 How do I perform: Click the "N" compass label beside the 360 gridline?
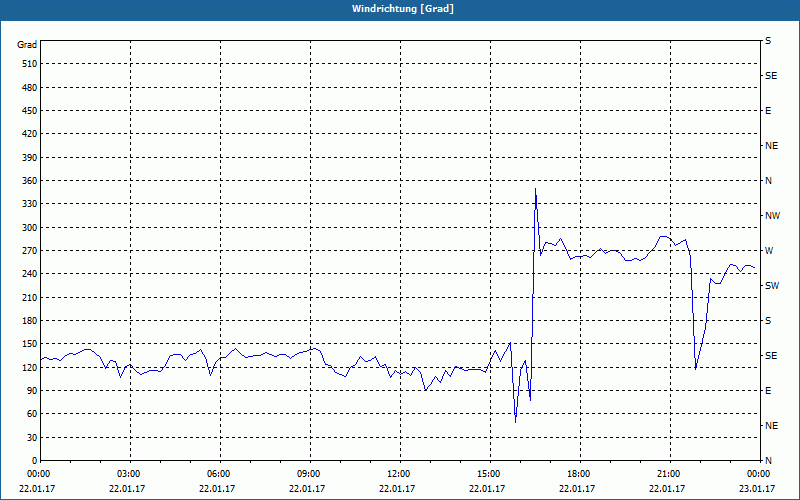click(768, 181)
